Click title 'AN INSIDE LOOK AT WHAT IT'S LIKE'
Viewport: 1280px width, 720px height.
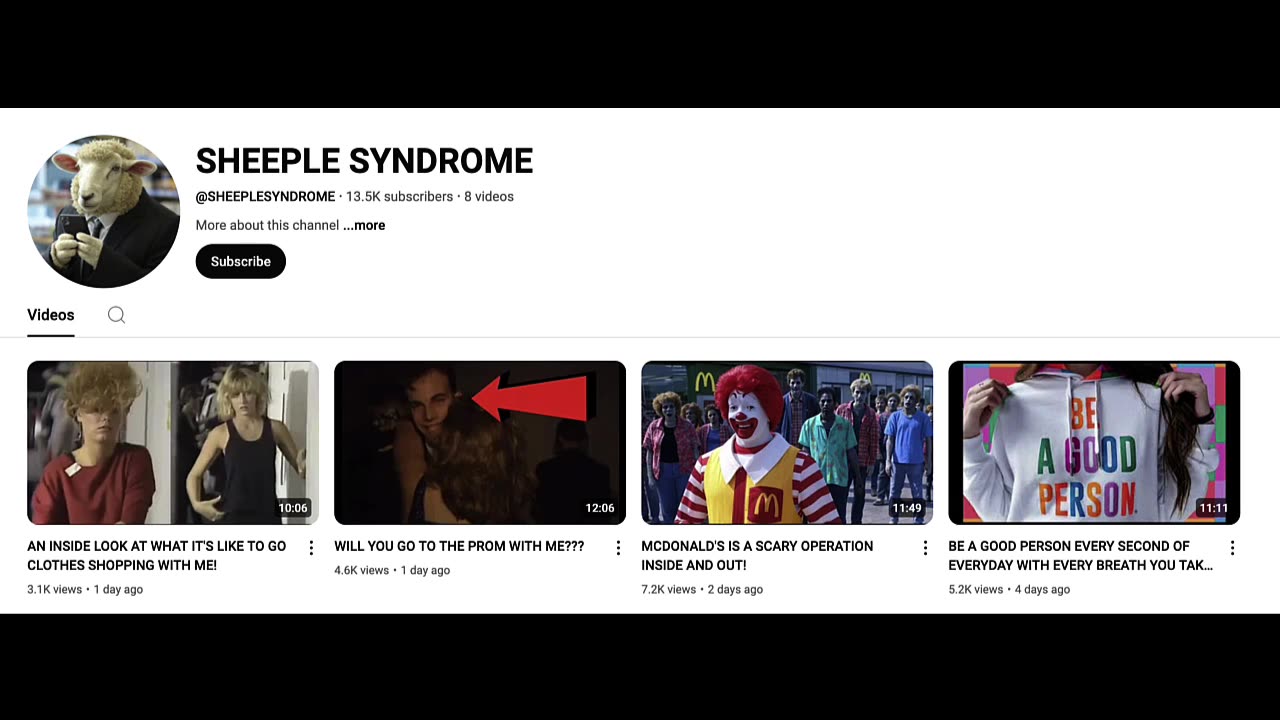click(x=157, y=556)
